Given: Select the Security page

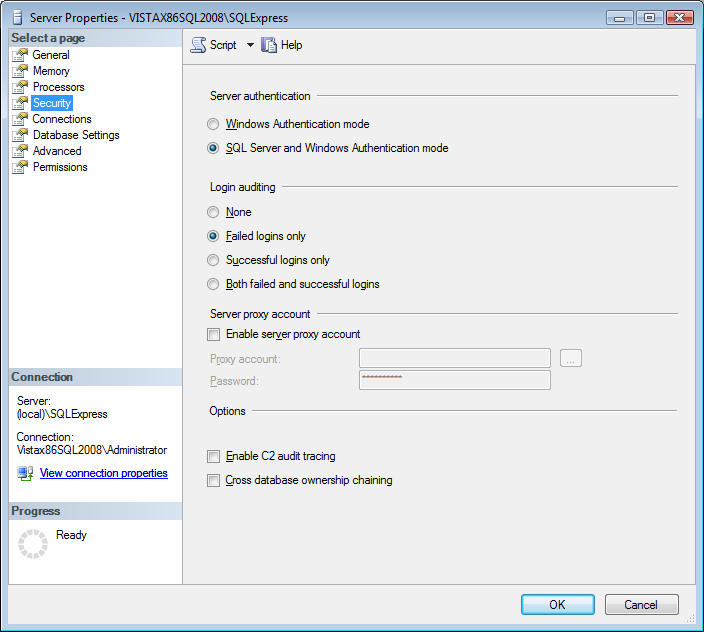Looking at the screenshot, I should click(x=52, y=103).
